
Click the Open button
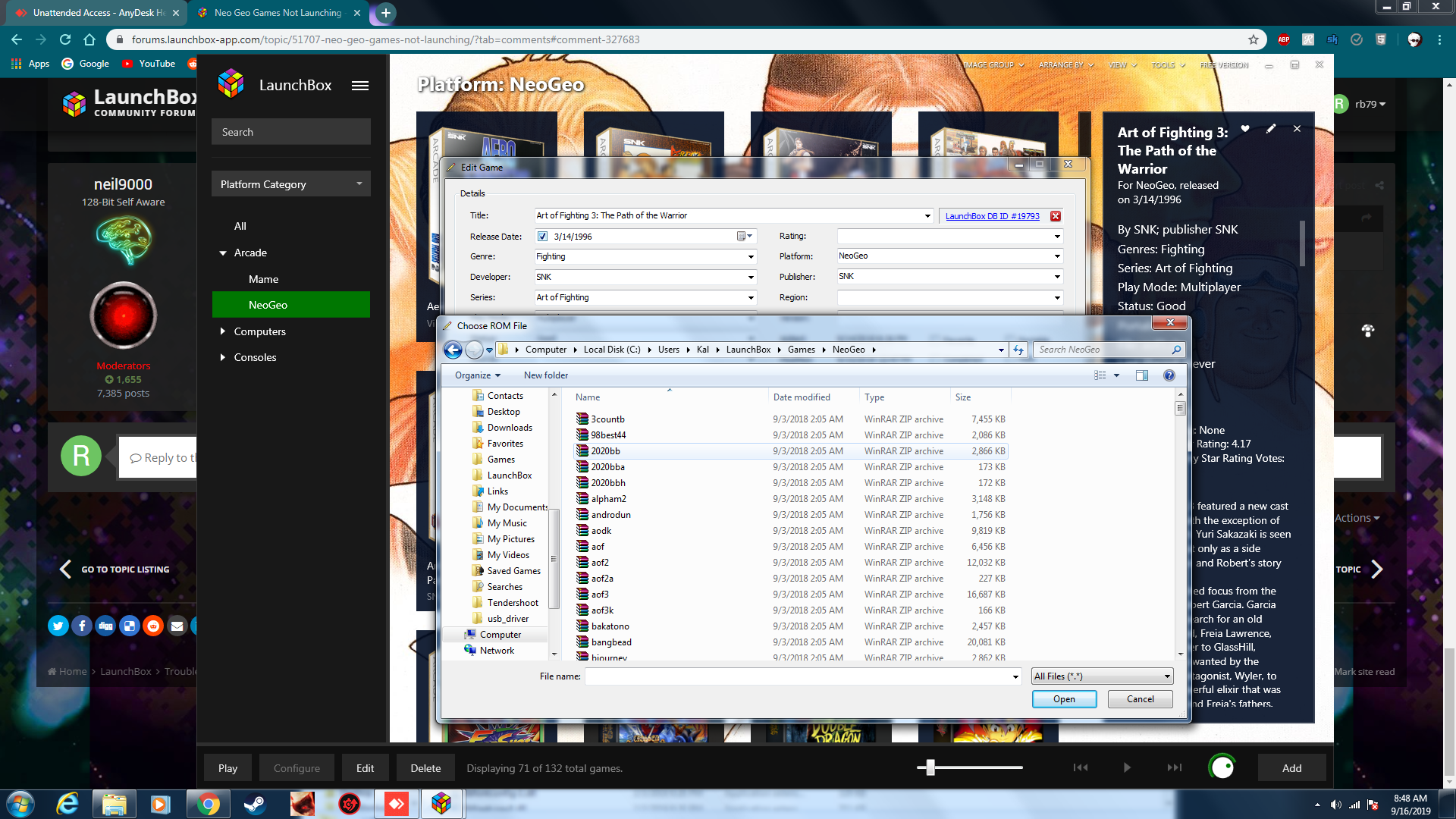[x=1064, y=699]
